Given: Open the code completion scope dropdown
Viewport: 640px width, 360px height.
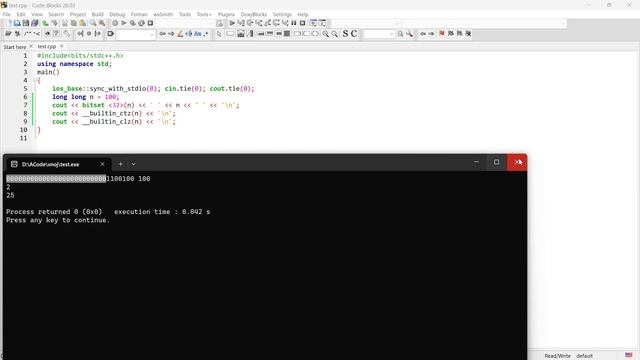Looking at the screenshot, I should click(397, 23).
